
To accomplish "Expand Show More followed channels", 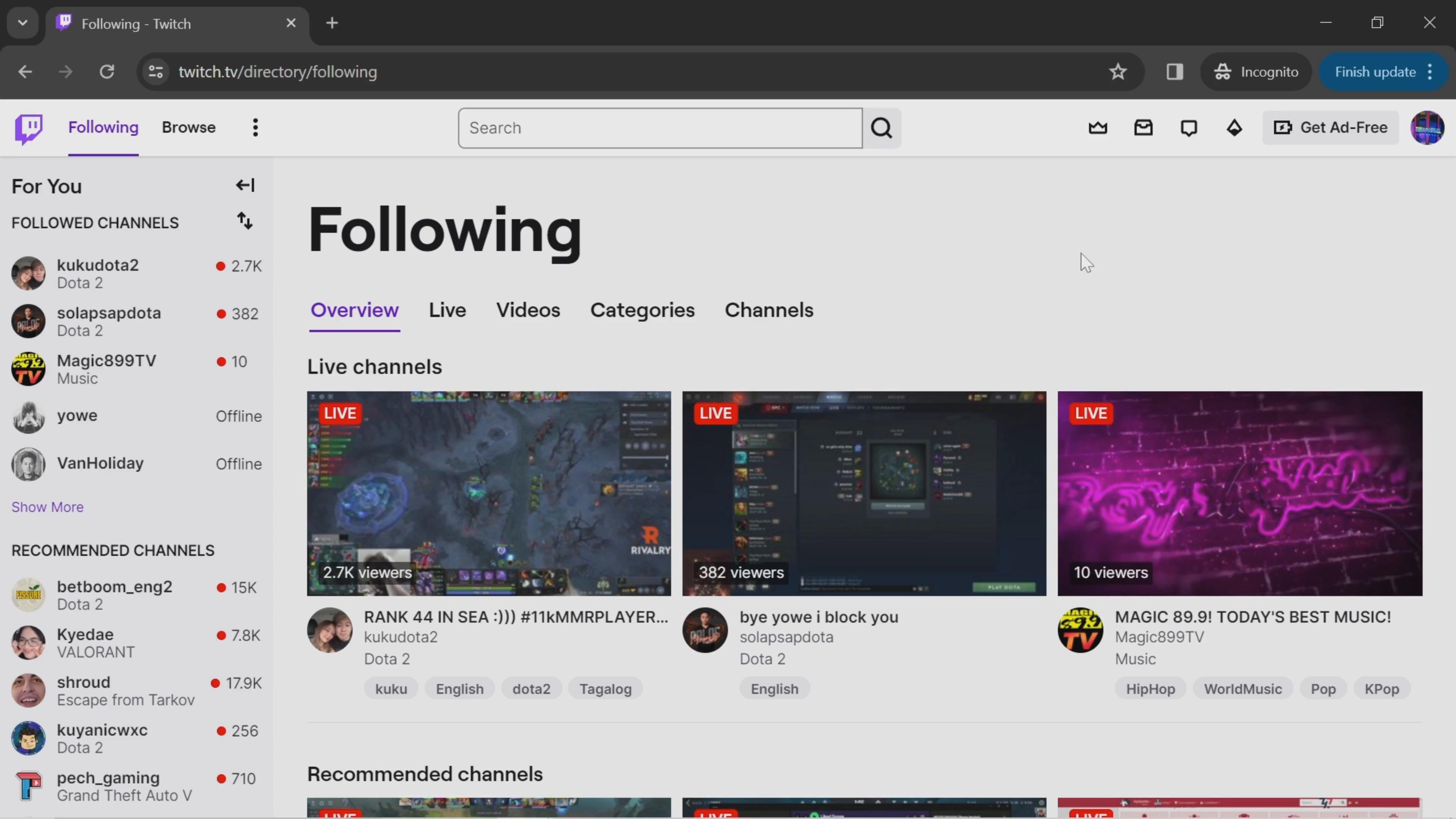I will (47, 507).
